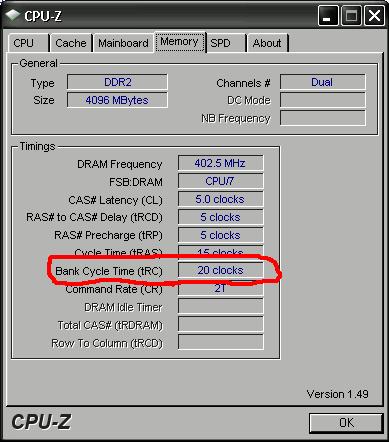Viewport: 389px width, 442px height.
Task: Minimize the CPU-Z window
Action: pyautogui.click(x=327, y=15)
